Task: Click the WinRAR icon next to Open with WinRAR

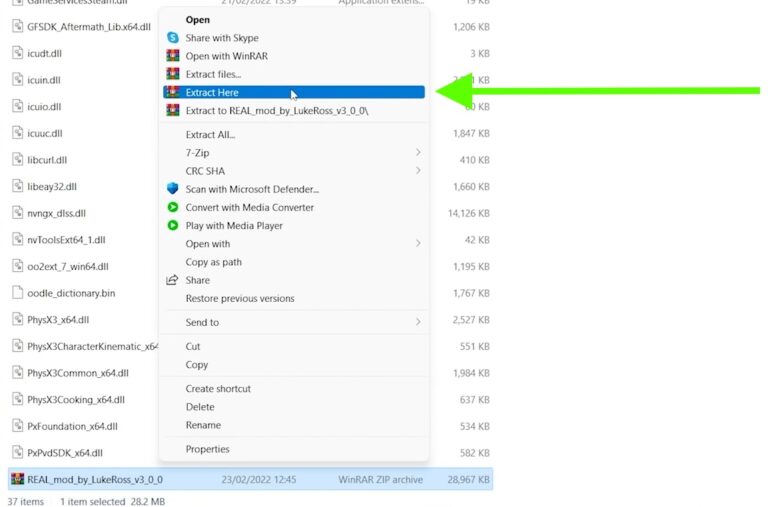Action: tap(173, 56)
